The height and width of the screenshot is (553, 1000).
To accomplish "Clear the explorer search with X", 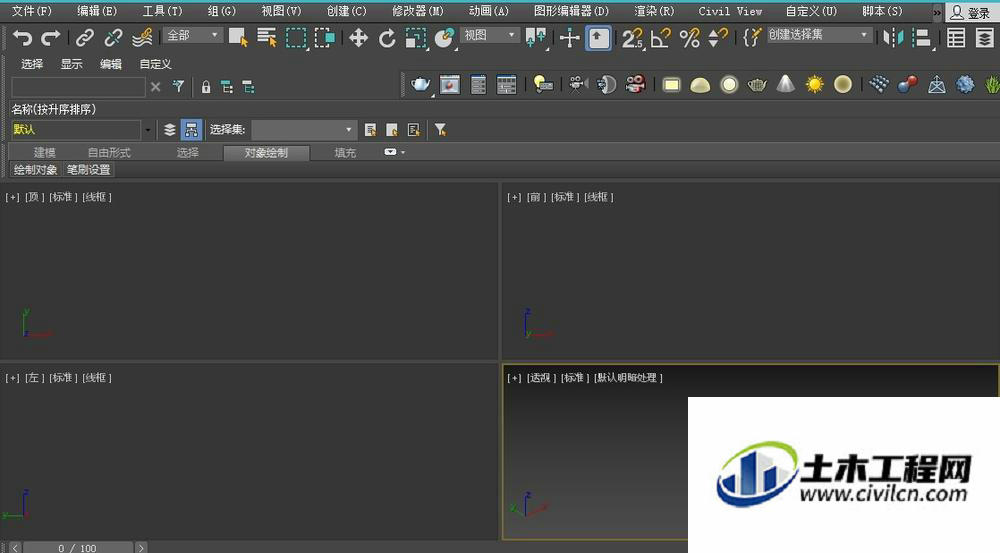I will click(x=156, y=87).
